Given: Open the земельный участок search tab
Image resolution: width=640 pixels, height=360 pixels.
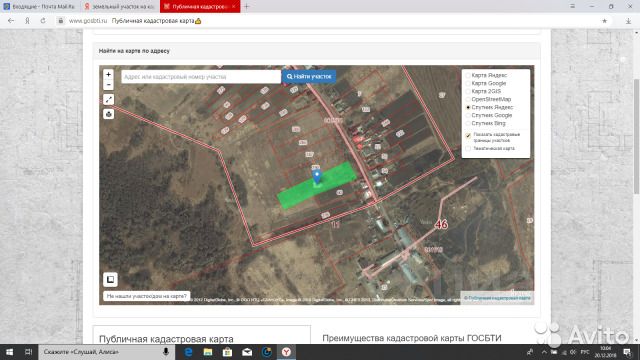Looking at the screenshot, I should tap(119, 7).
